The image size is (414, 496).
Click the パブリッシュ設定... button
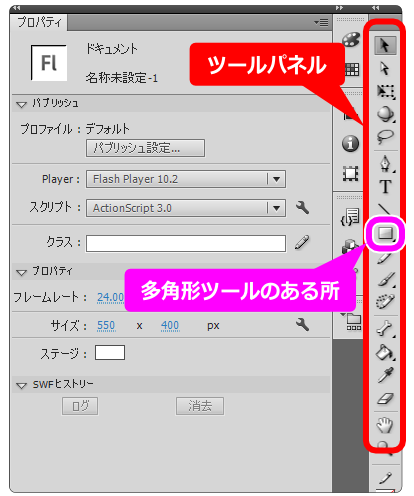145,148
